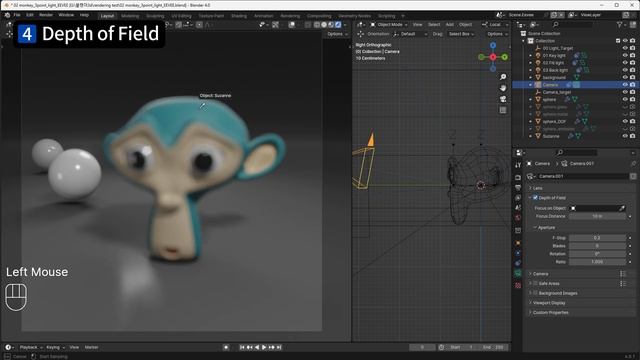
Task: Jump to timeline end frame button
Action: (x=279, y=347)
